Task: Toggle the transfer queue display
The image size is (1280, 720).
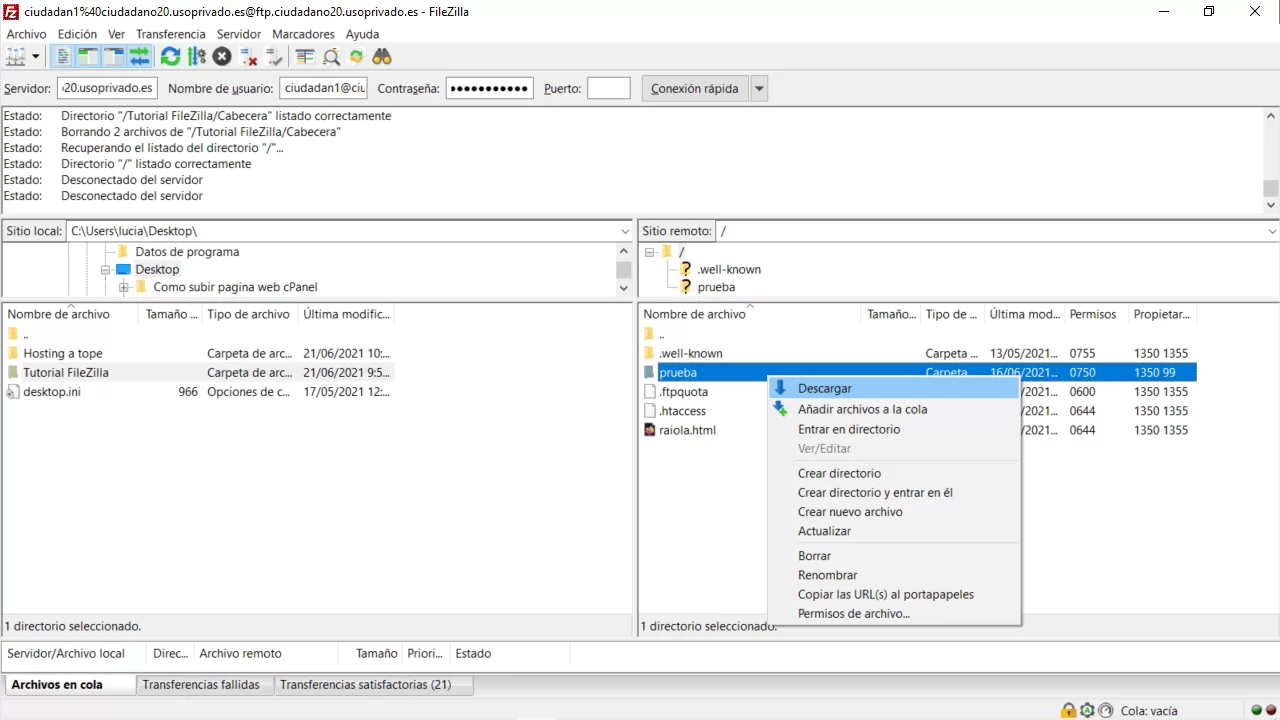Action: (x=139, y=57)
